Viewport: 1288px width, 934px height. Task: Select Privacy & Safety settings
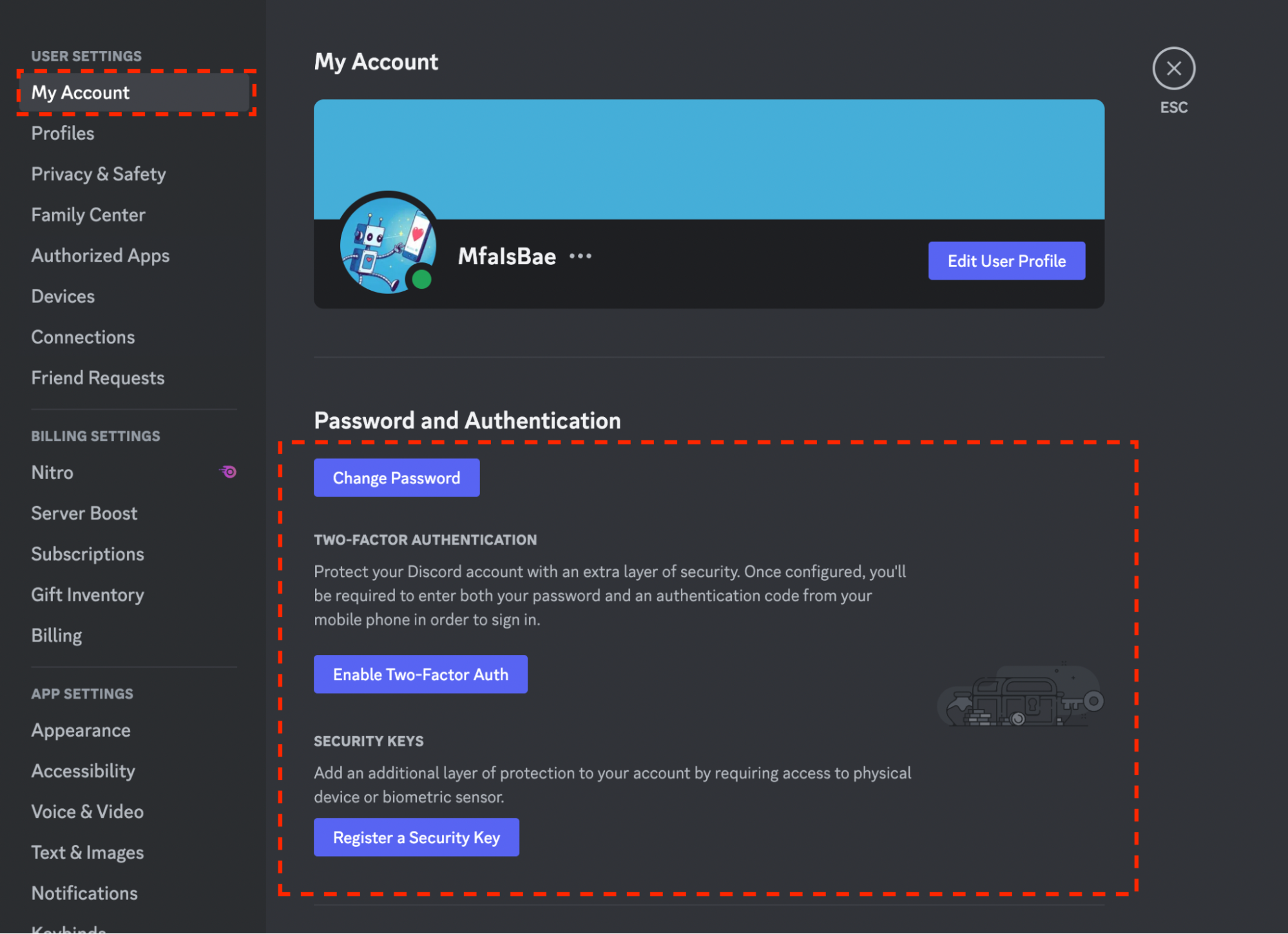(97, 172)
